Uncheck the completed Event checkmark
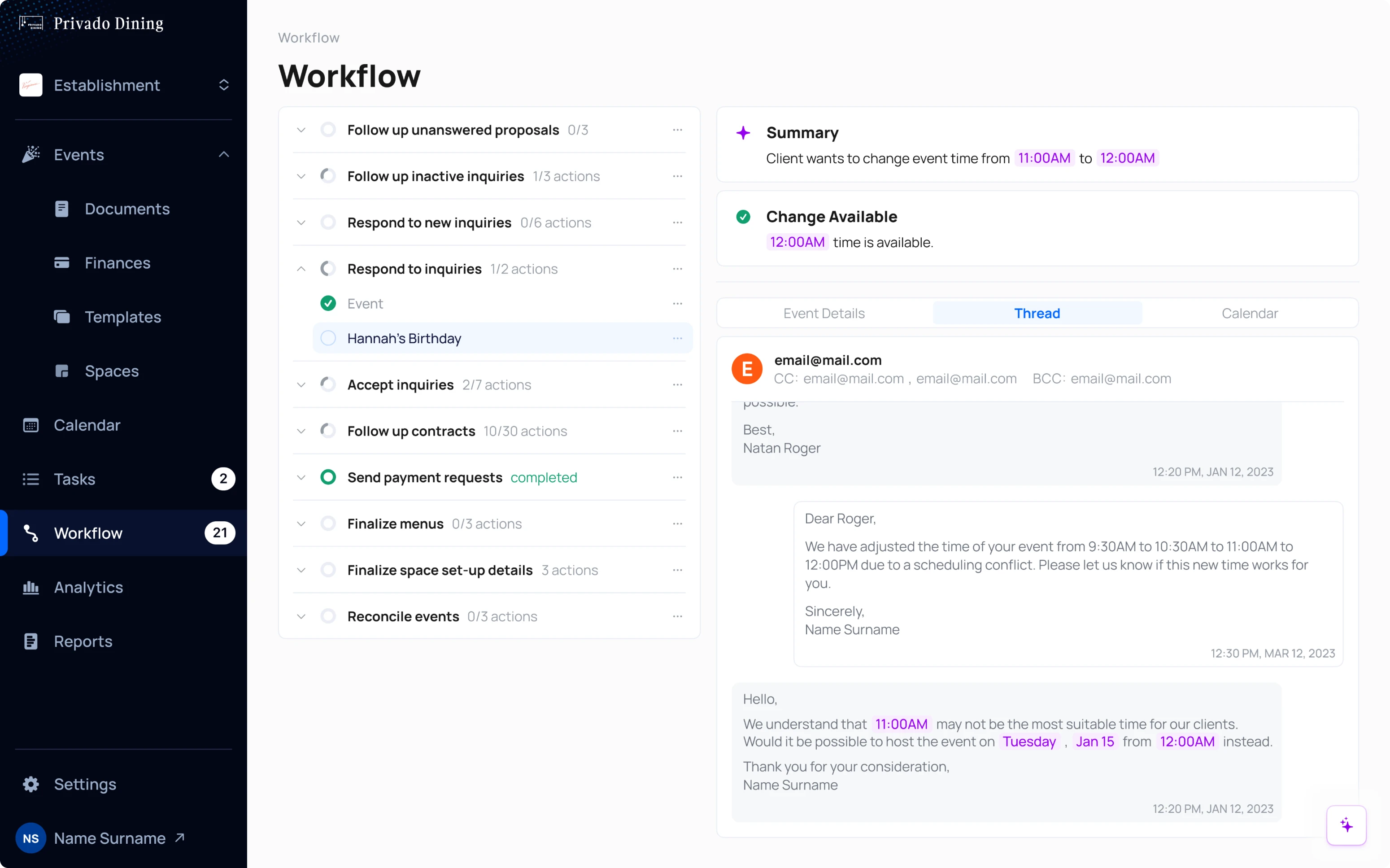 coord(328,303)
